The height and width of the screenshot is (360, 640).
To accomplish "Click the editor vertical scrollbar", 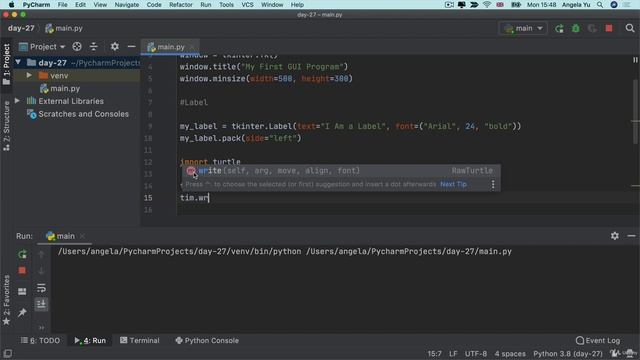I will (635, 111).
